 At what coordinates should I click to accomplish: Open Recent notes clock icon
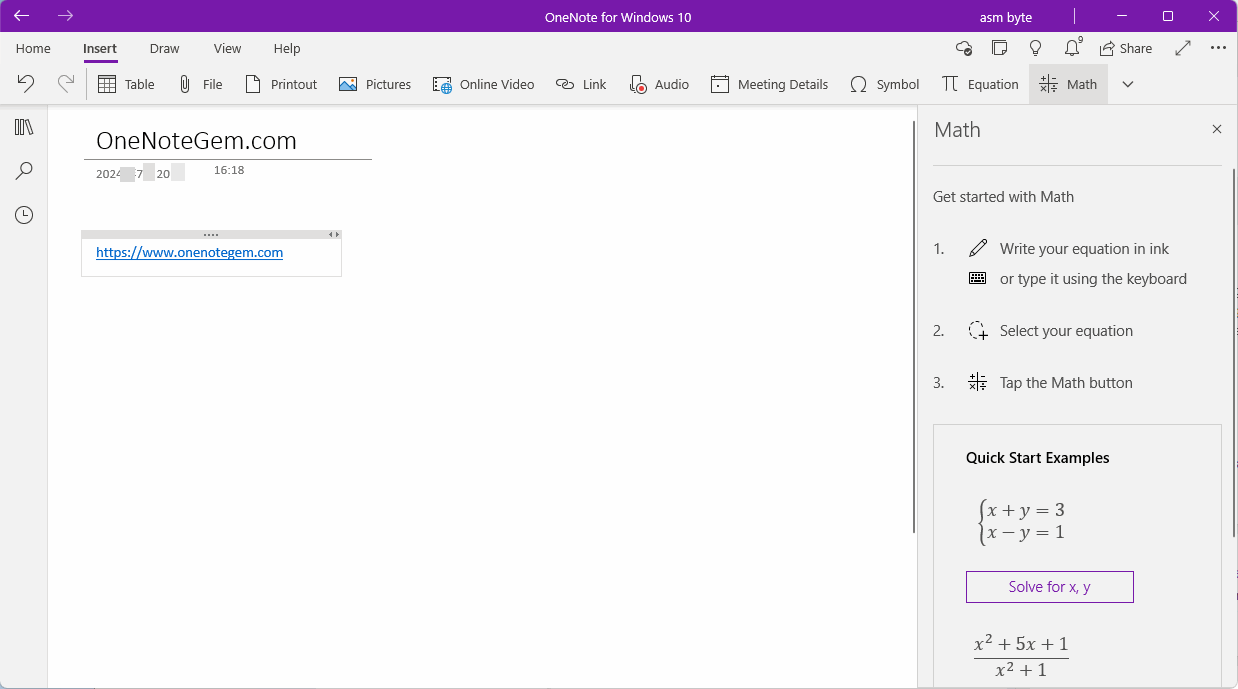(x=24, y=215)
